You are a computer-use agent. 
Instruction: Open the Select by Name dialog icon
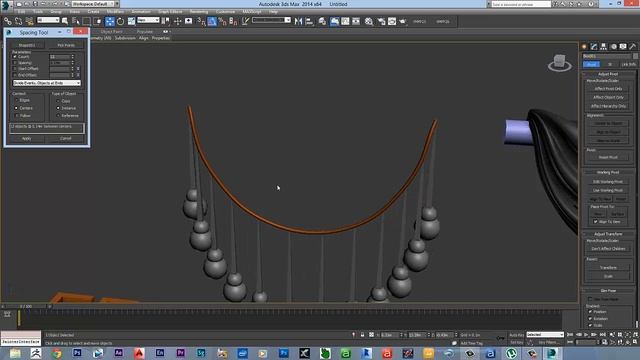pyautogui.click(x=76, y=21)
